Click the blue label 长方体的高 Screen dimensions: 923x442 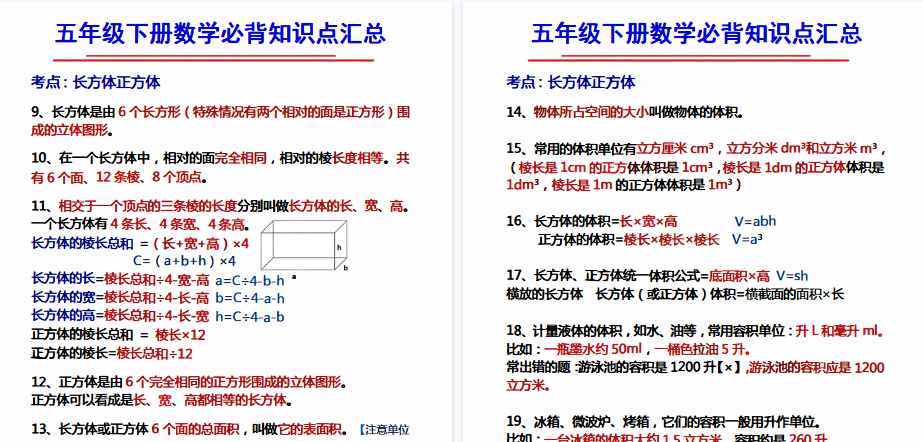click(x=64, y=316)
